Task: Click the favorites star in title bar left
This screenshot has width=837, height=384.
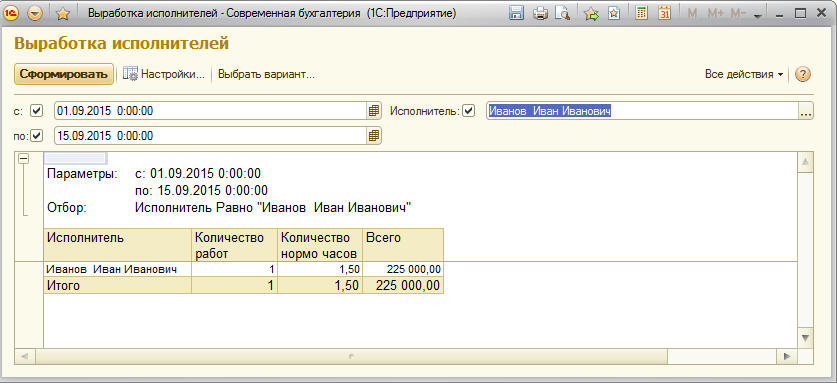Action: [x=63, y=14]
